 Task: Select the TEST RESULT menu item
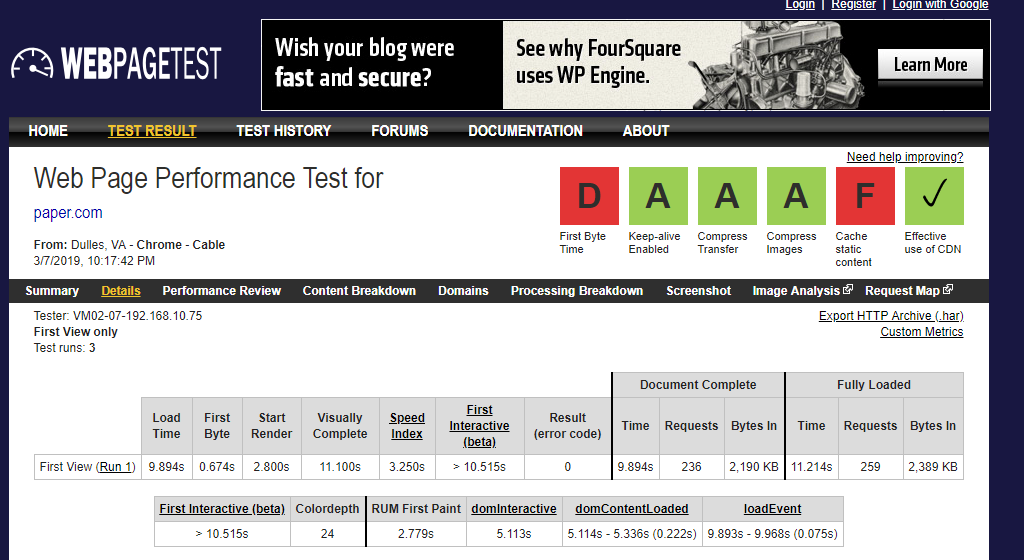152,131
